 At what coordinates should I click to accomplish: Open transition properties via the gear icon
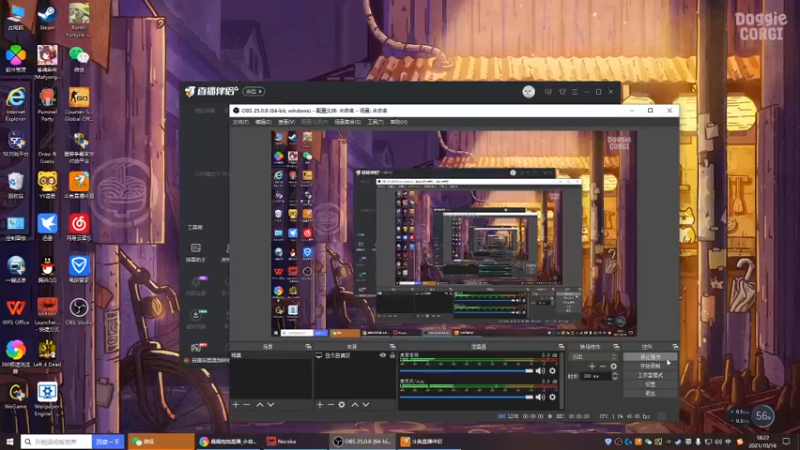(x=614, y=366)
